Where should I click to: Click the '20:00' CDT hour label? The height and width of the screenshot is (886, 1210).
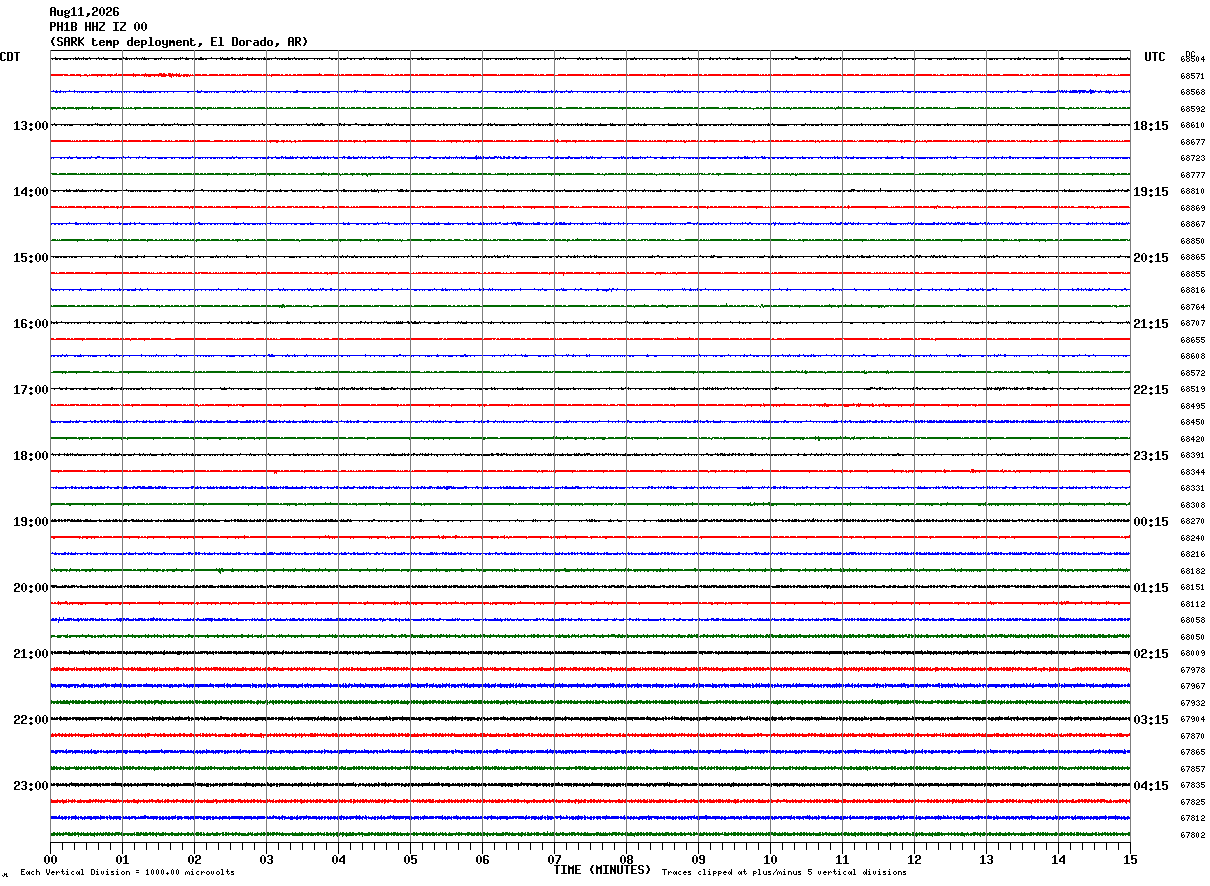[x=31, y=588]
